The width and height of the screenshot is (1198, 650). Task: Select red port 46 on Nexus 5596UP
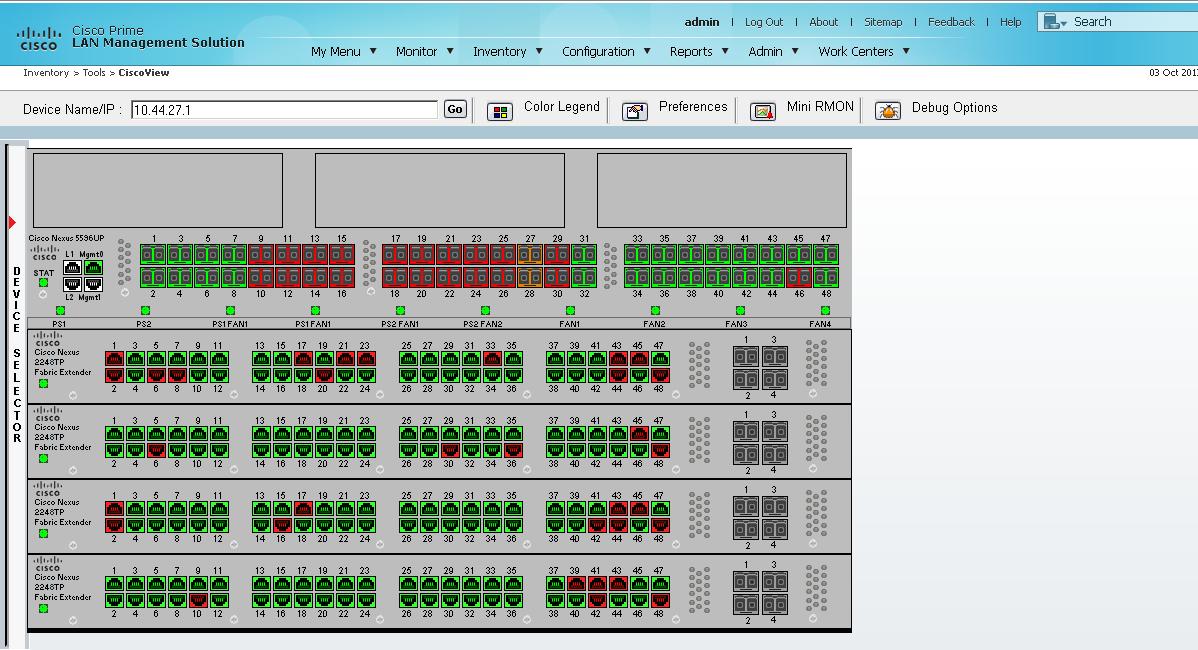point(798,277)
